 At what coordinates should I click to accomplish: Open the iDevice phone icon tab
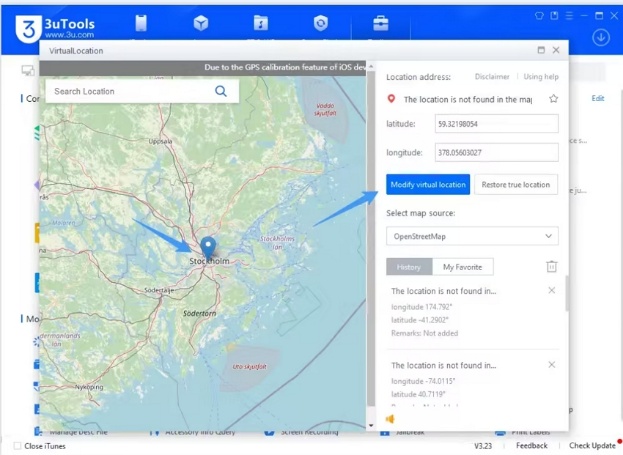pos(141,23)
